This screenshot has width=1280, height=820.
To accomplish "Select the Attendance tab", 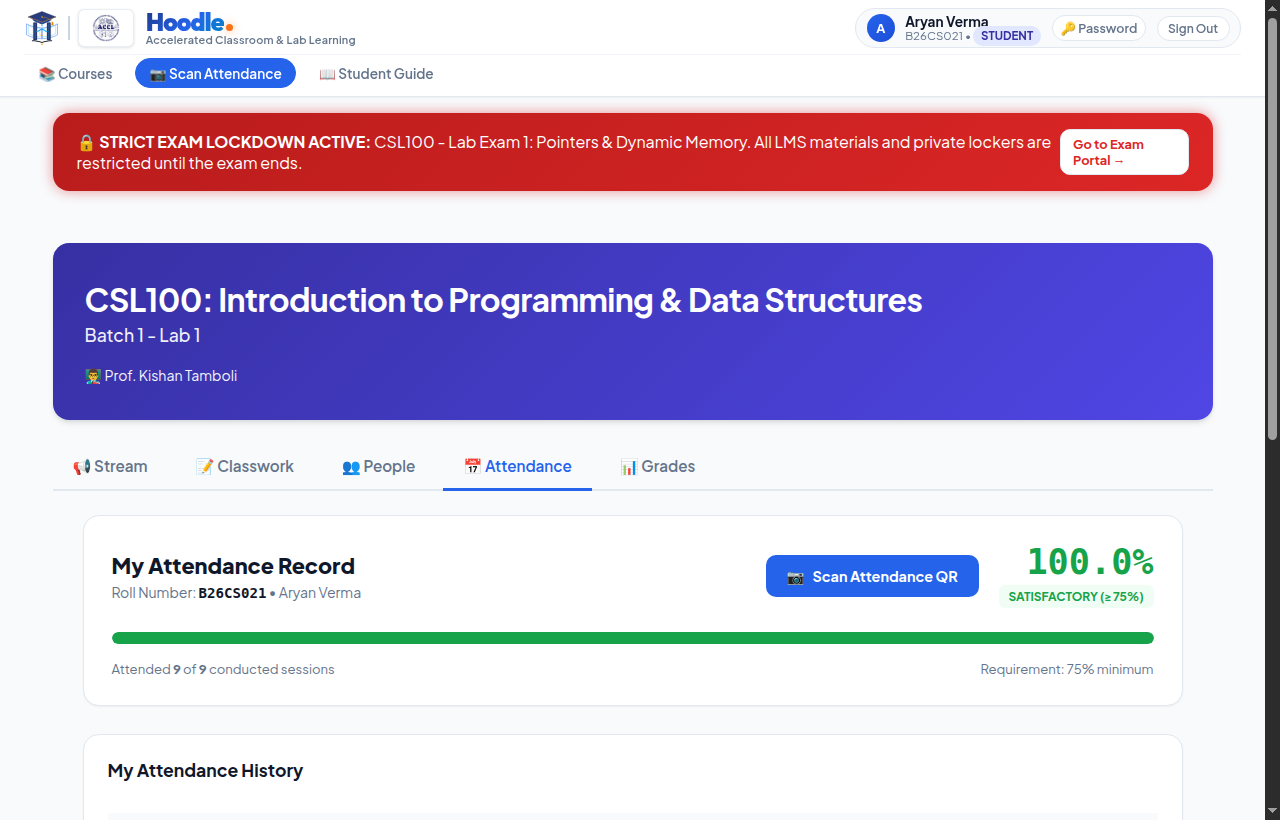I will click(517, 466).
